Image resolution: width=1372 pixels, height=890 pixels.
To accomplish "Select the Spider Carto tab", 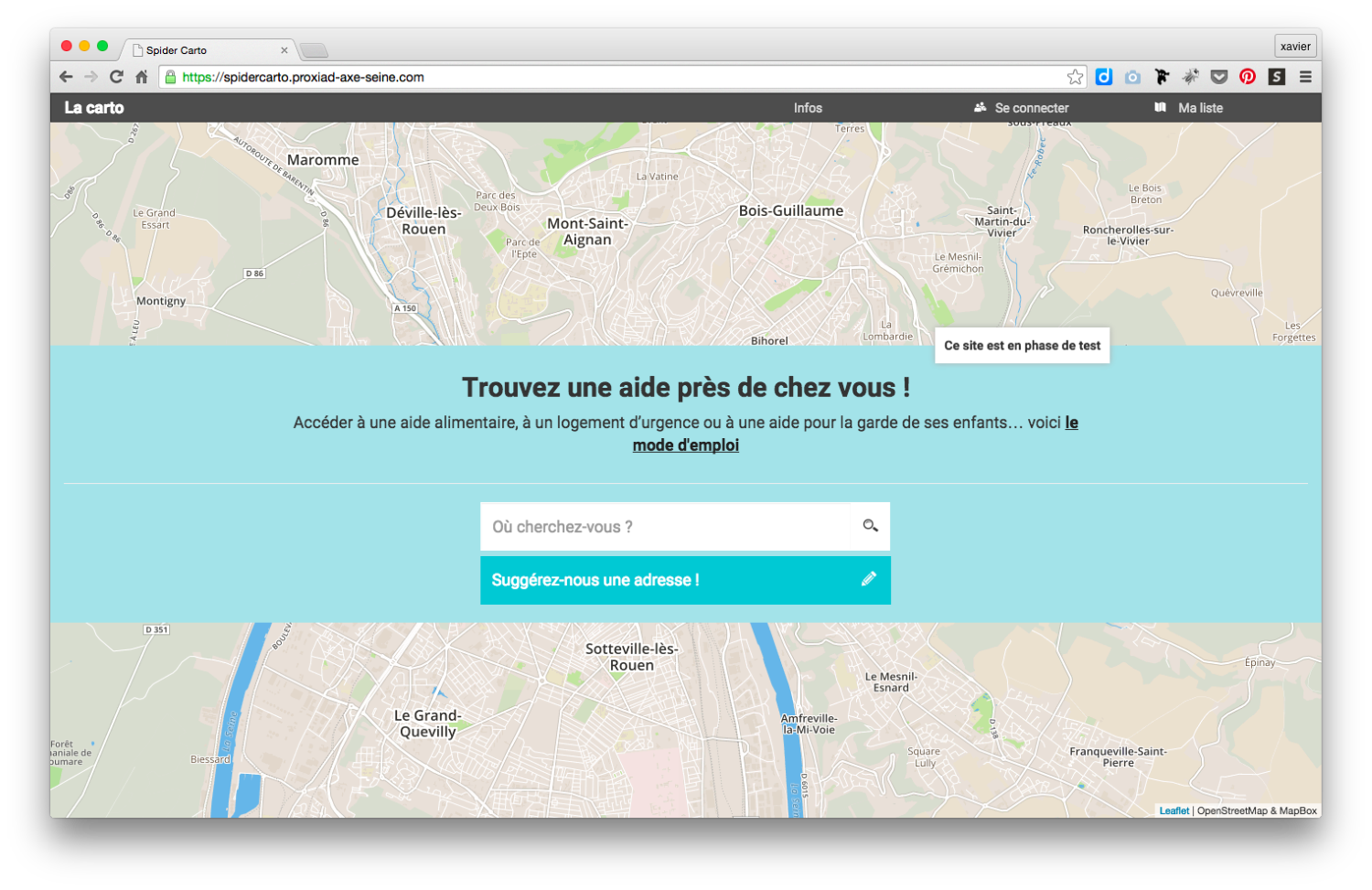I will [x=209, y=50].
